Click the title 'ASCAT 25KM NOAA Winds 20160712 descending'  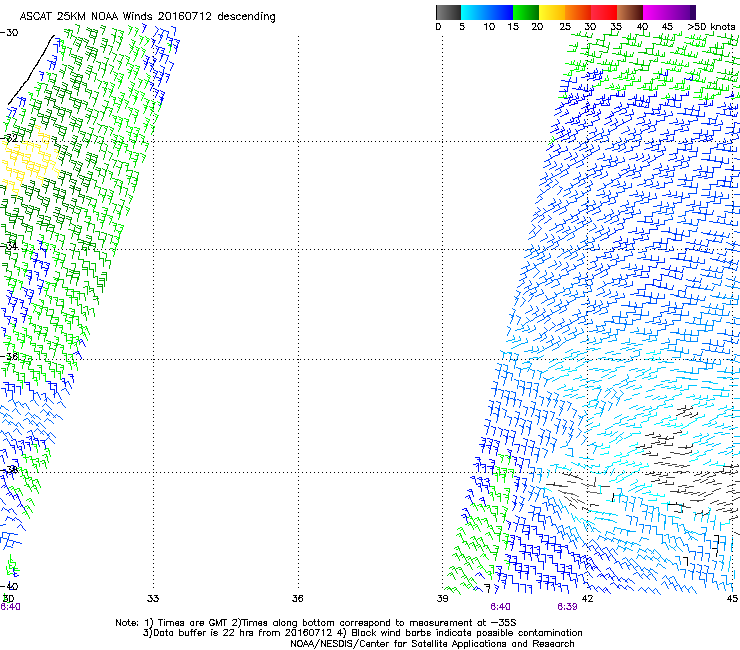pos(148,17)
